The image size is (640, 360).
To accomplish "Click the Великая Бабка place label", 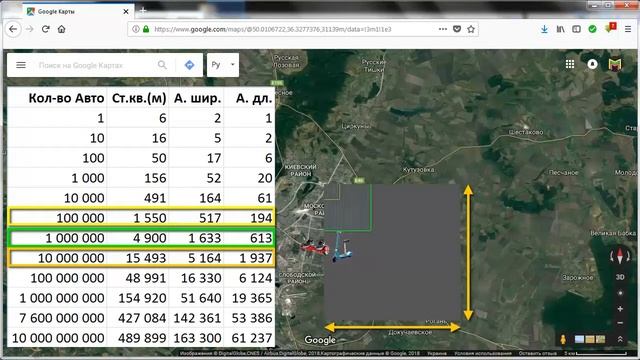I will coord(612,233).
